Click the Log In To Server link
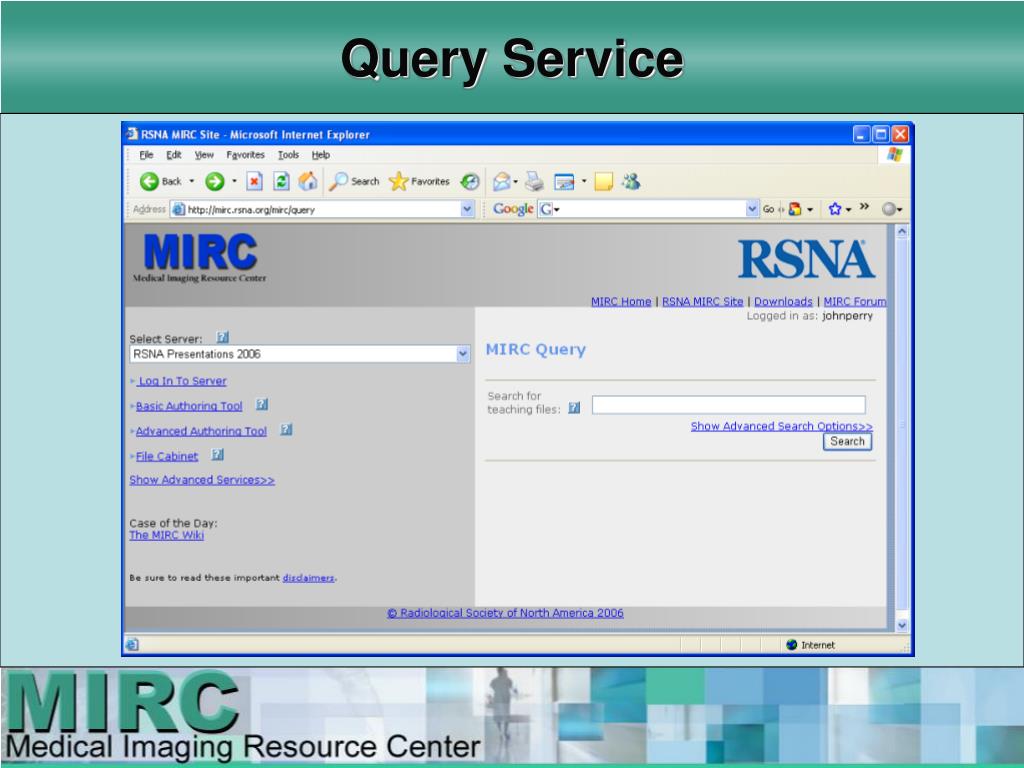The image size is (1024, 768). (182, 381)
